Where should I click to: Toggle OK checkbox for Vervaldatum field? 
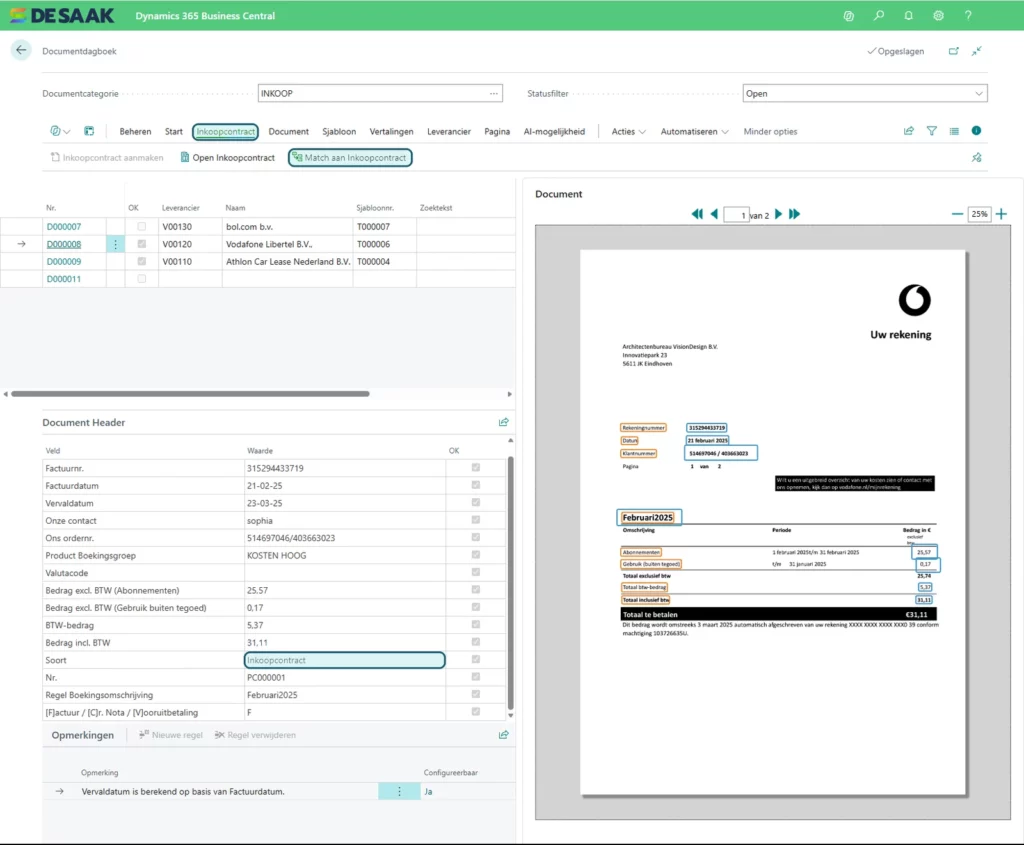475,503
